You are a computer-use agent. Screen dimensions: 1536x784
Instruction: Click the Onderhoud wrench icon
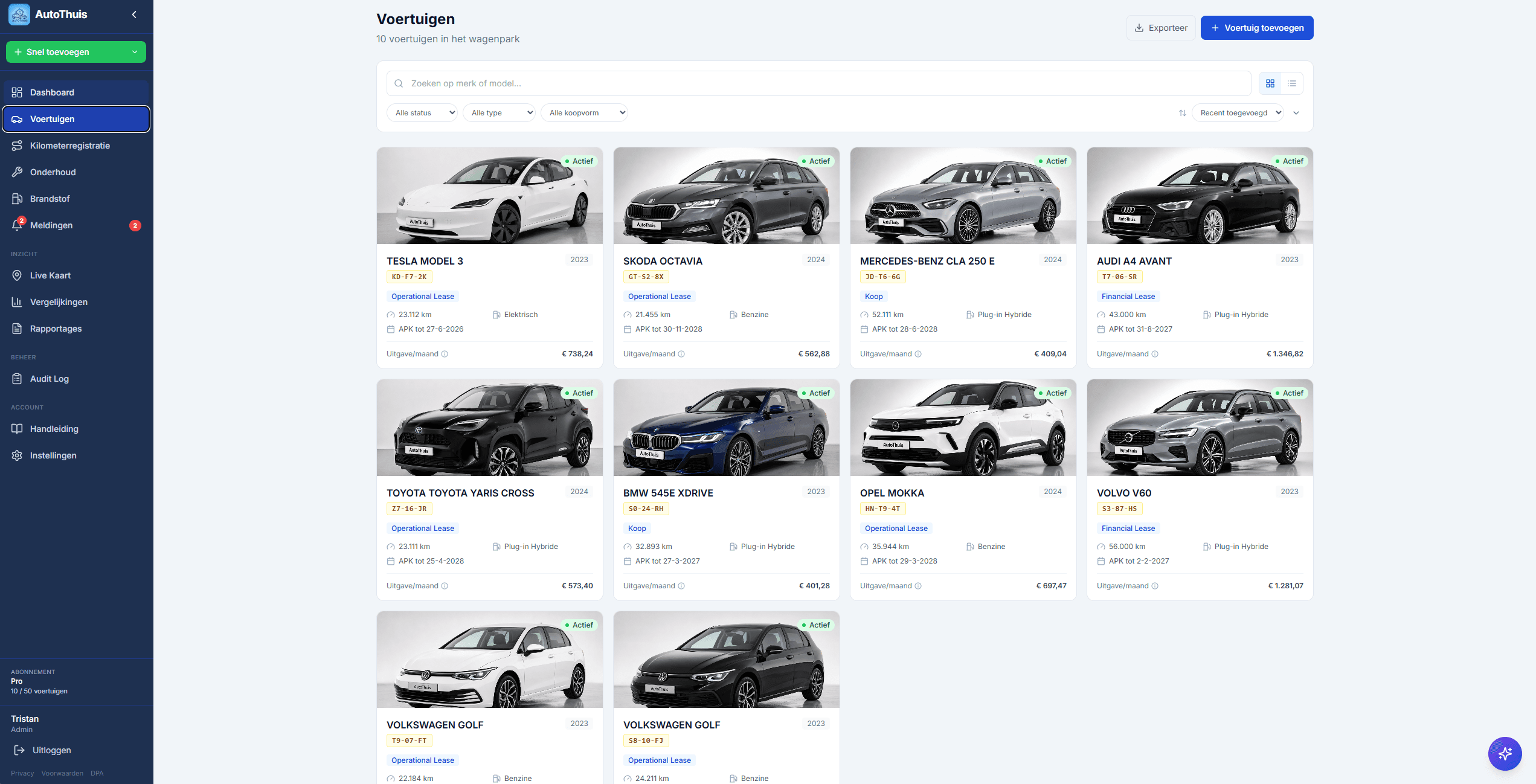(17, 172)
